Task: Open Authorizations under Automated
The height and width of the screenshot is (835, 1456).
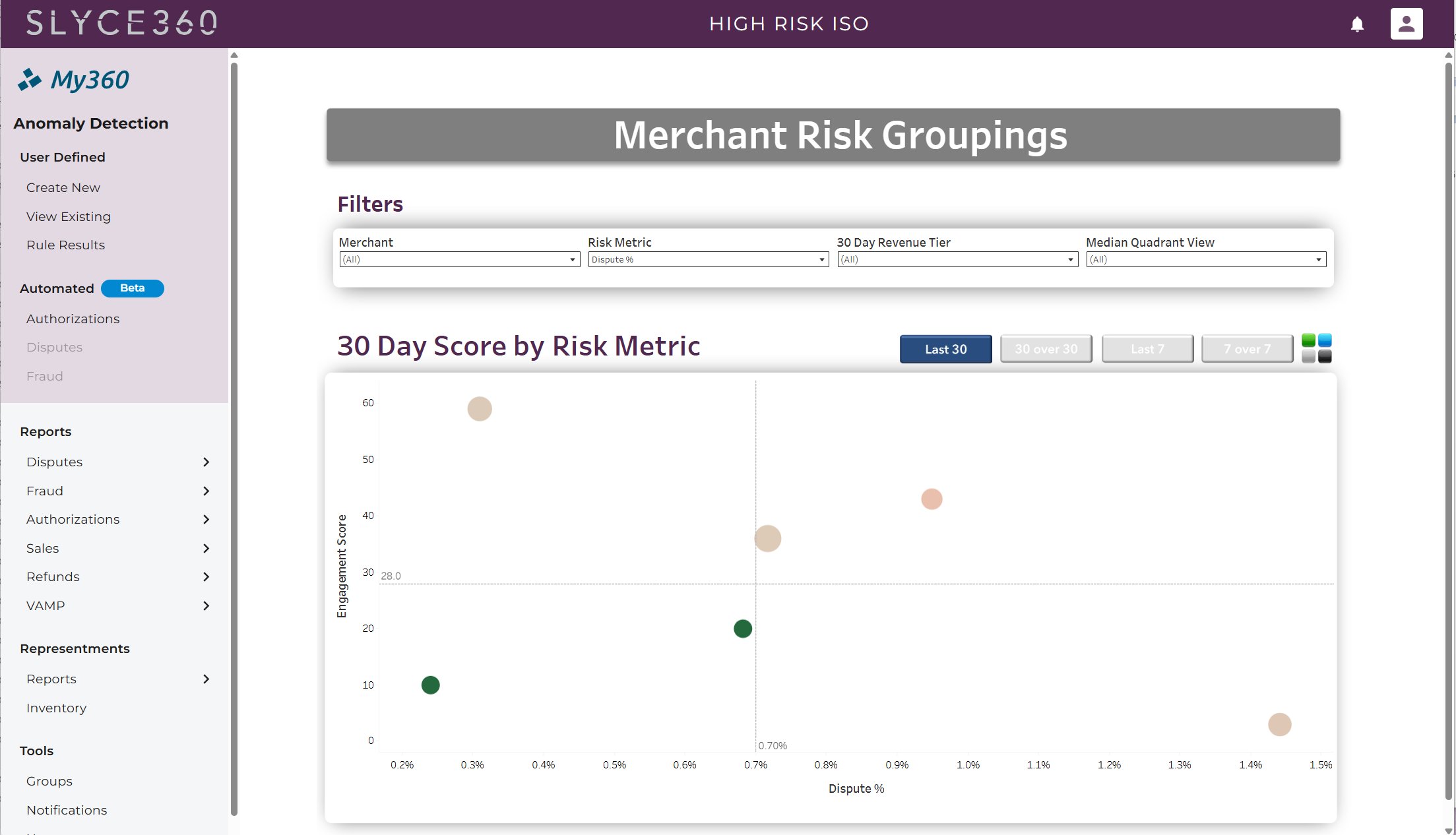Action: coord(73,319)
